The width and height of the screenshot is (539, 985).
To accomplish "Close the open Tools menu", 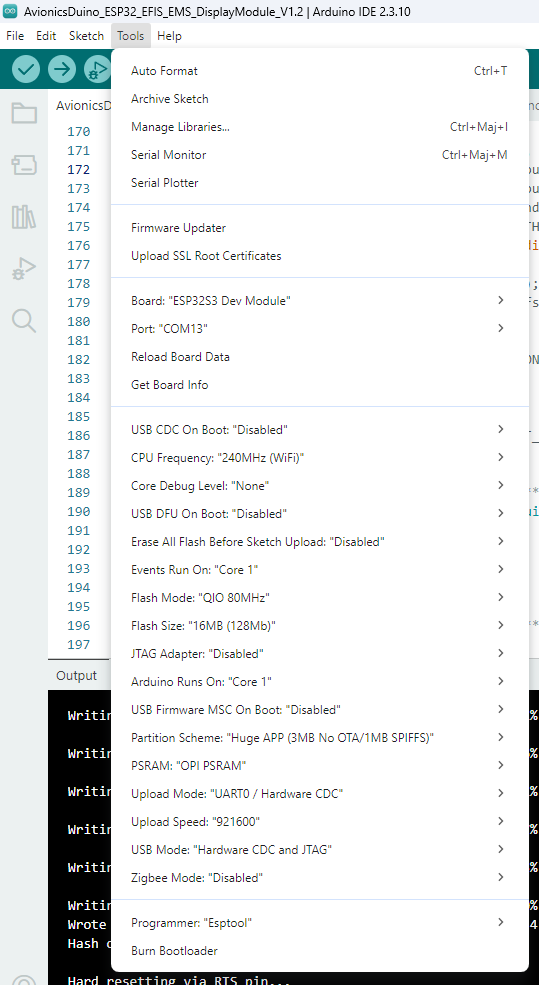I will [131, 36].
